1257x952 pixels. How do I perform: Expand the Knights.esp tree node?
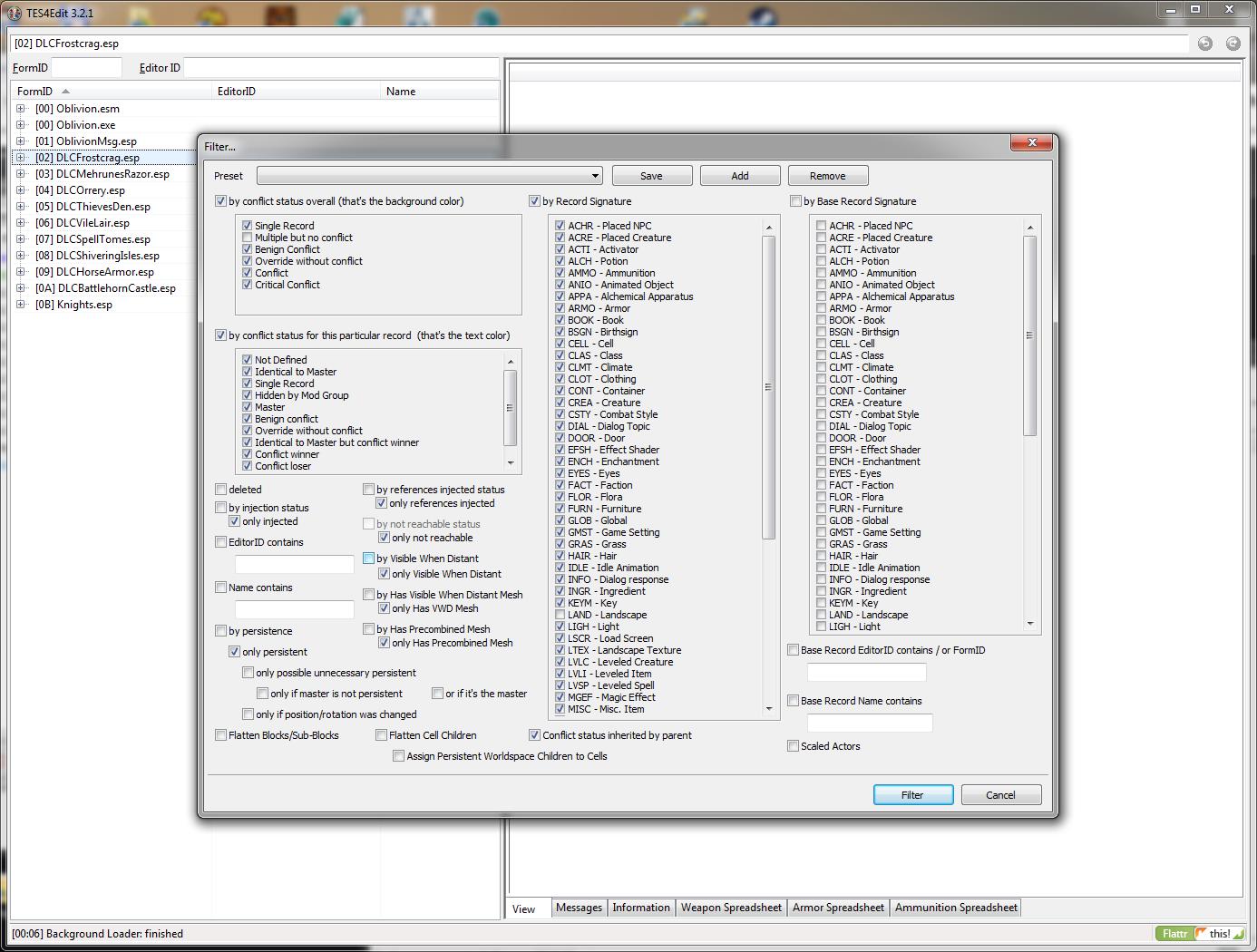pyautogui.click(x=21, y=305)
